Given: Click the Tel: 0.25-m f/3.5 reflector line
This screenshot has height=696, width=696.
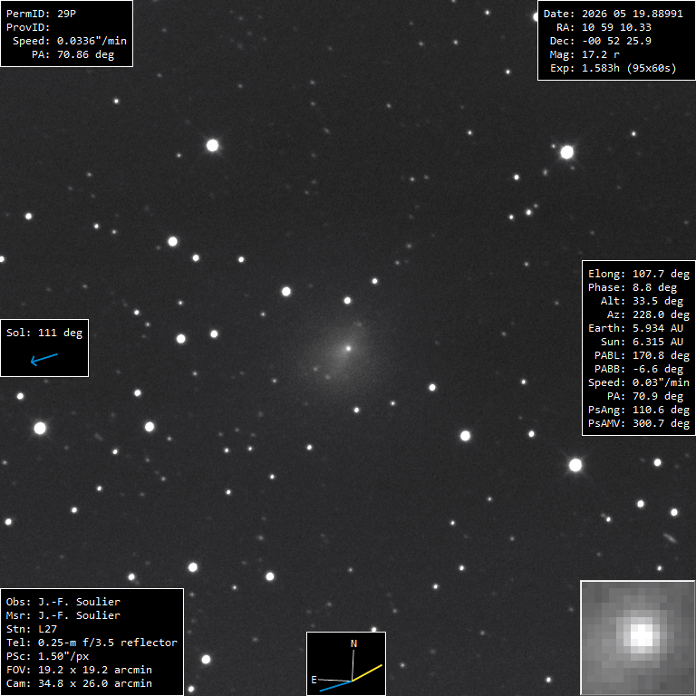Looking at the screenshot, I should [x=92, y=643].
